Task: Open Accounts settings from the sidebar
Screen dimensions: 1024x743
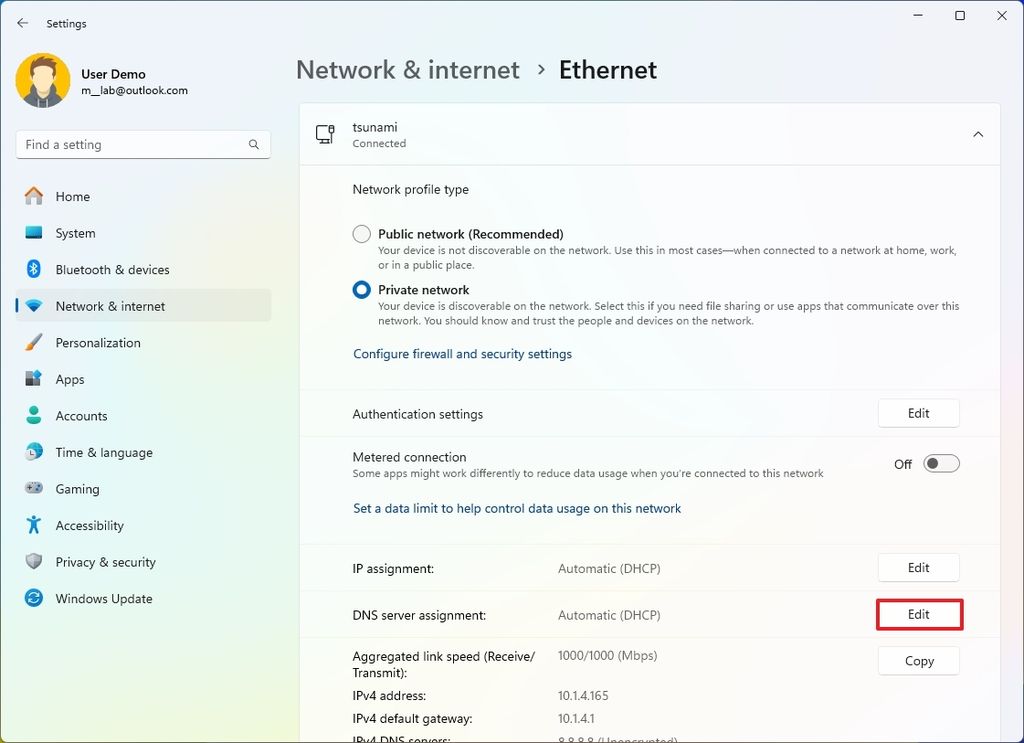Action: click(x=81, y=415)
